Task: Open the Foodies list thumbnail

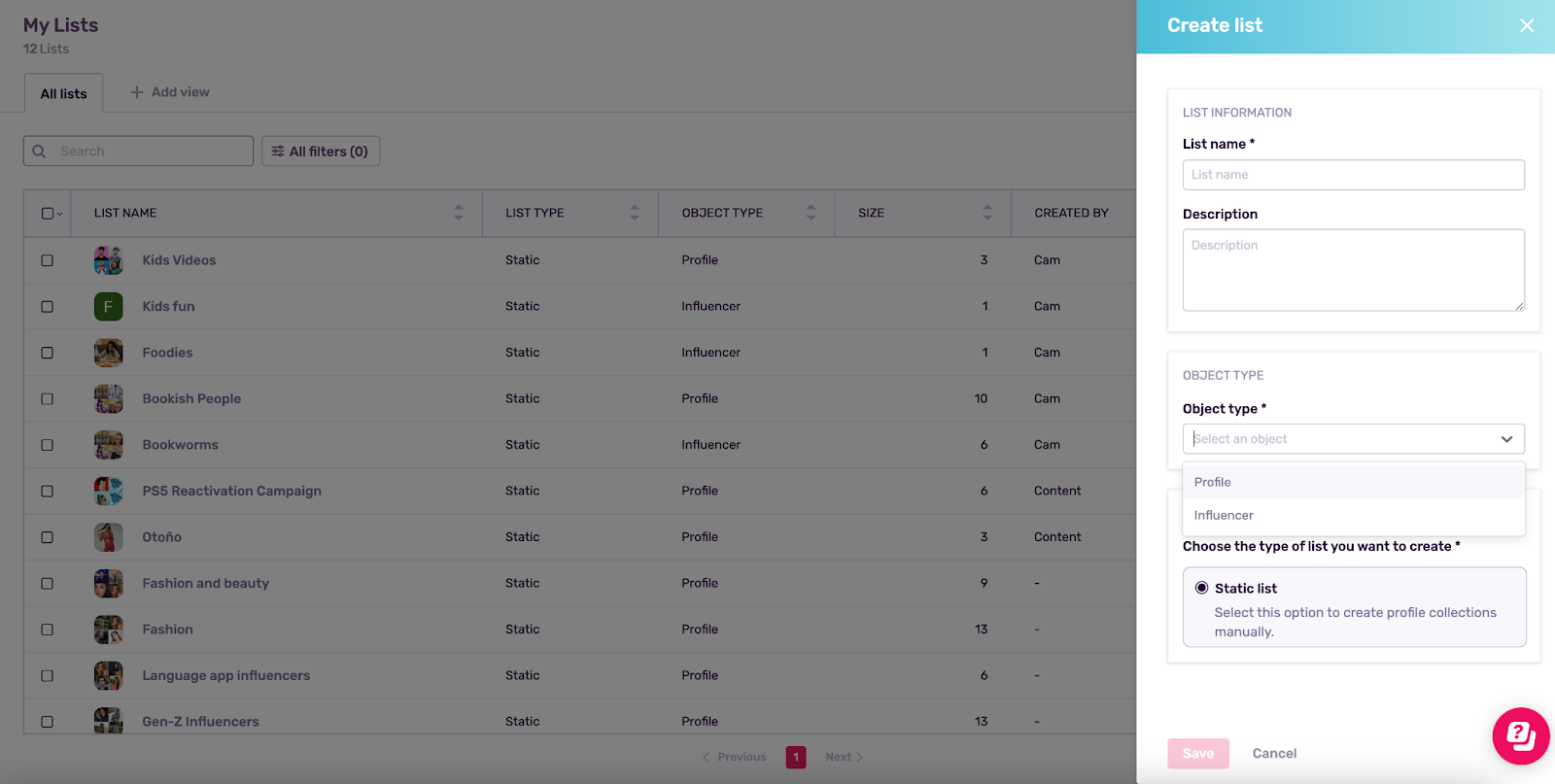Action: click(108, 353)
